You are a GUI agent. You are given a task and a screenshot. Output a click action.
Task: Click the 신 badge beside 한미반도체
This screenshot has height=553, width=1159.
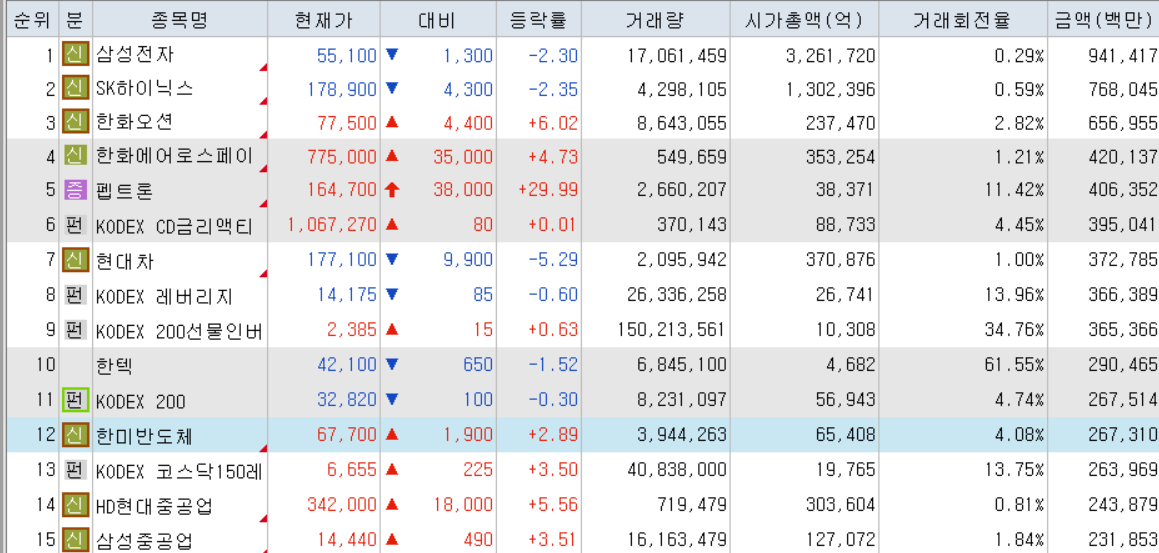(x=73, y=435)
